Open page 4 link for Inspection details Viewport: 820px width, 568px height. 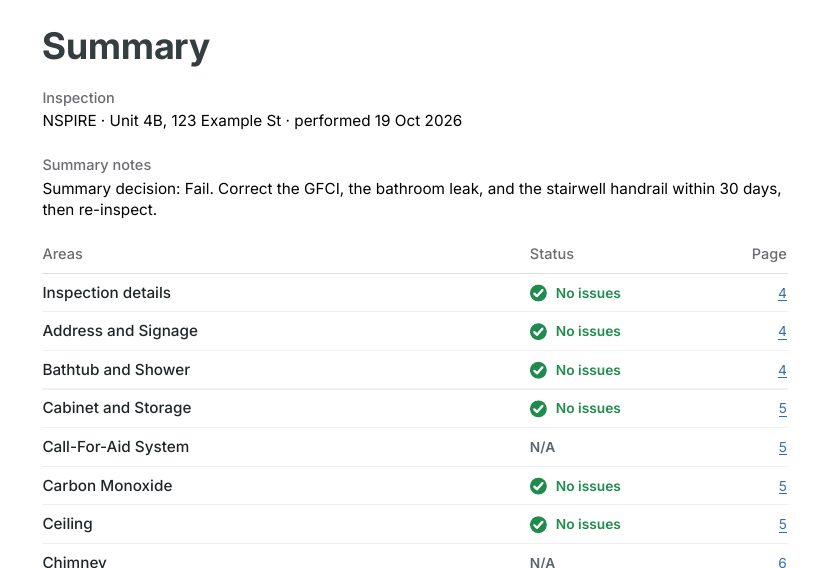(782, 293)
